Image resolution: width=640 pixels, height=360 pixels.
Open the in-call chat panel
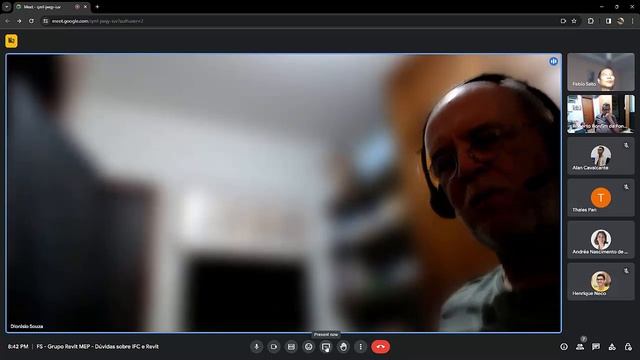[596, 347]
